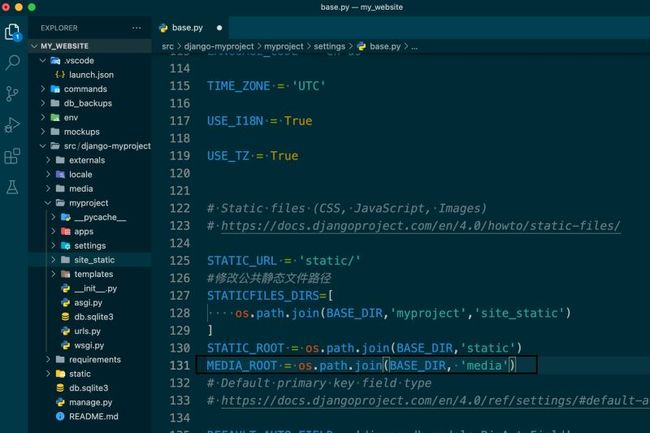650x433 pixels.
Task: Open the Search view in the activity bar
Action: (x=12, y=63)
